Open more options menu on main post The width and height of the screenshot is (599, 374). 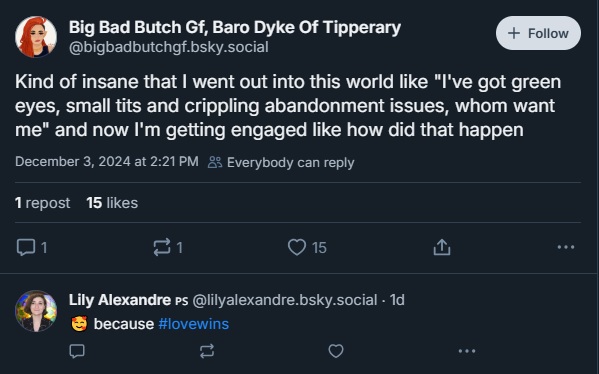[x=566, y=247]
